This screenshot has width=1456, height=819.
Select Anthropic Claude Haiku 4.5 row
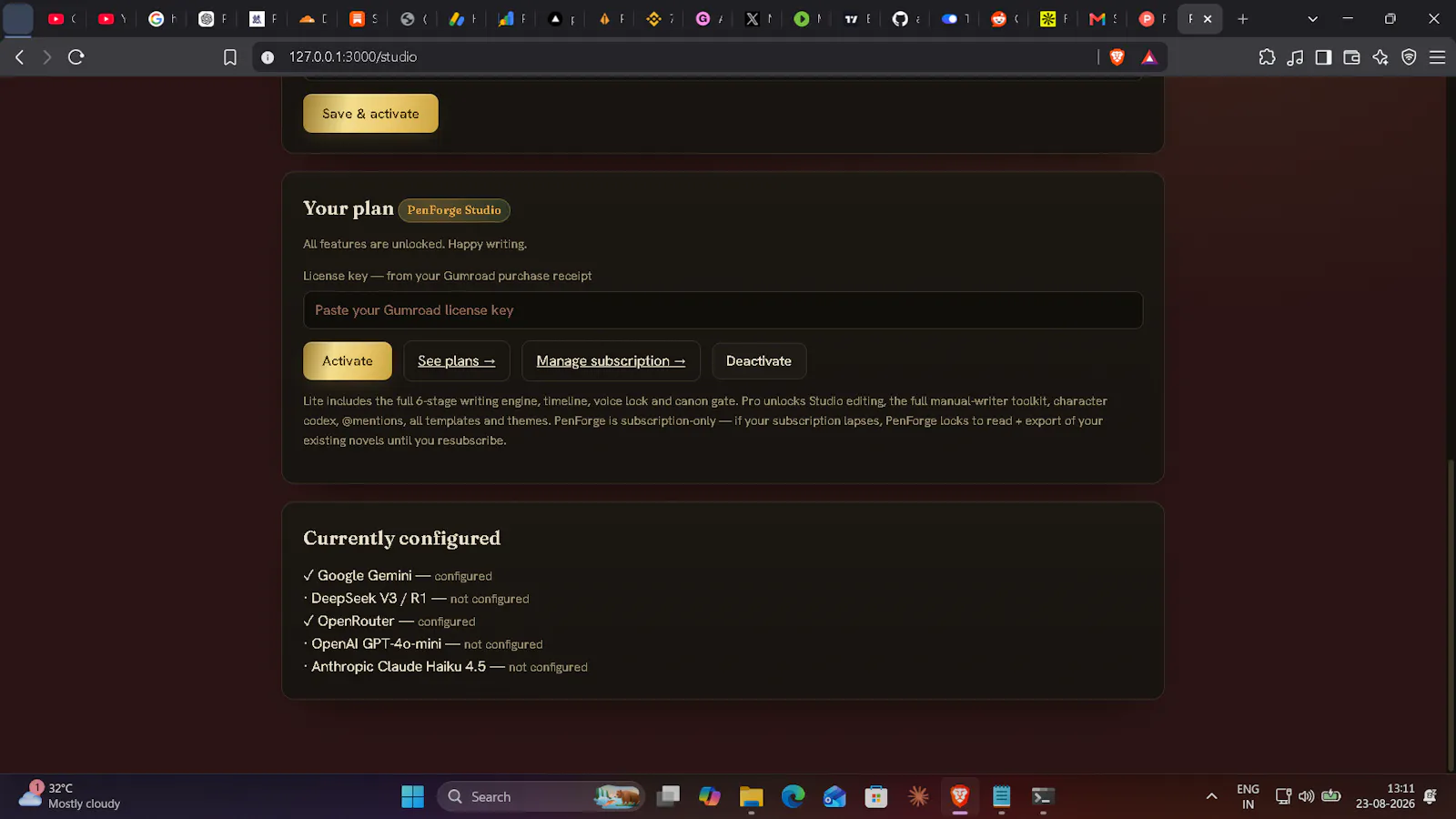[446, 666]
